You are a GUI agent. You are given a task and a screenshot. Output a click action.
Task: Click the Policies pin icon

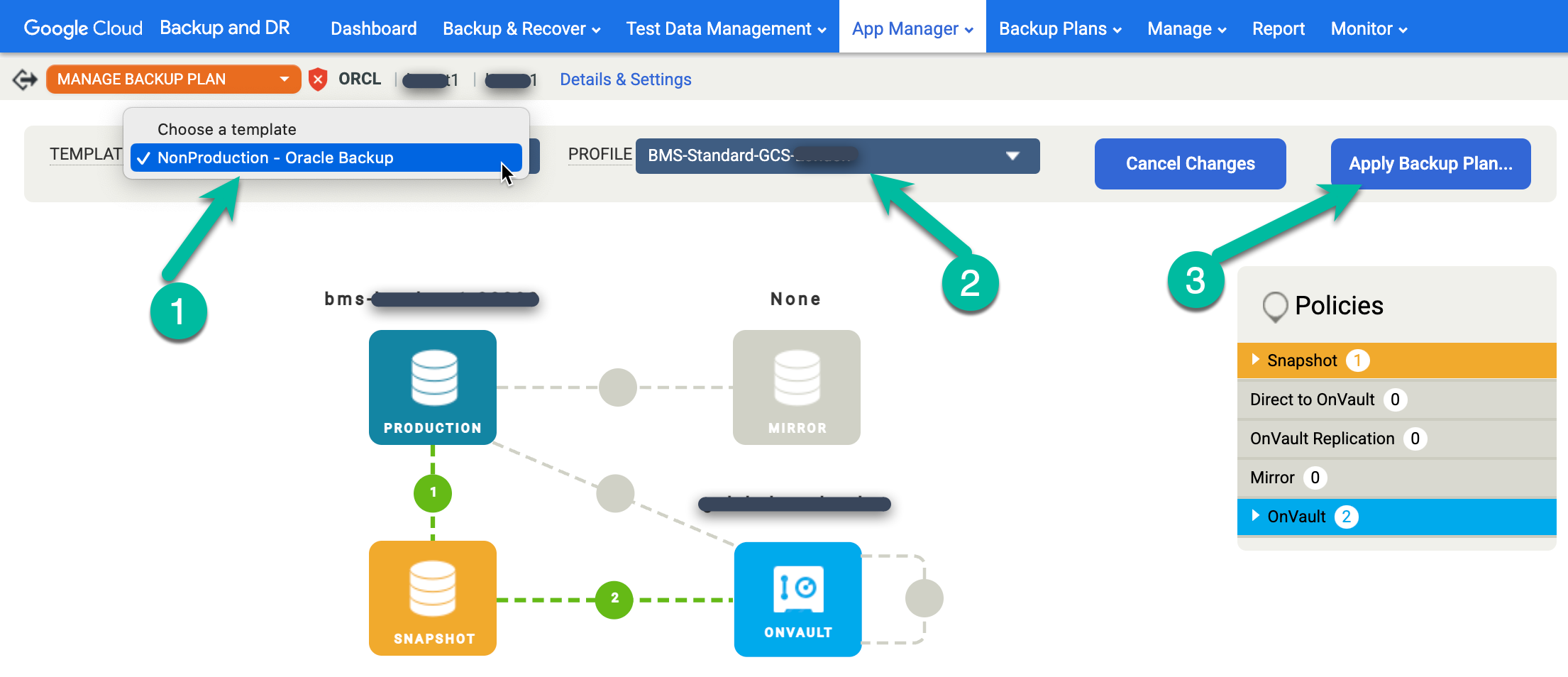[1275, 306]
